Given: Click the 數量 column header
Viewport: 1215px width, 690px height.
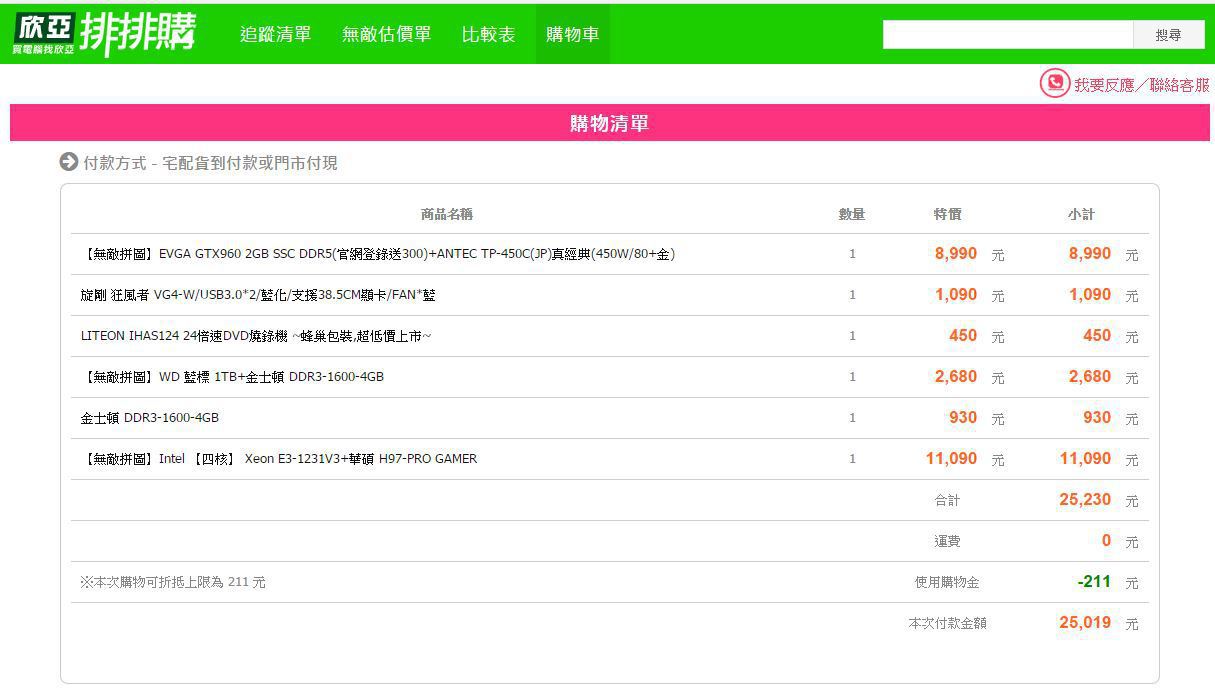Looking at the screenshot, I should pos(852,214).
